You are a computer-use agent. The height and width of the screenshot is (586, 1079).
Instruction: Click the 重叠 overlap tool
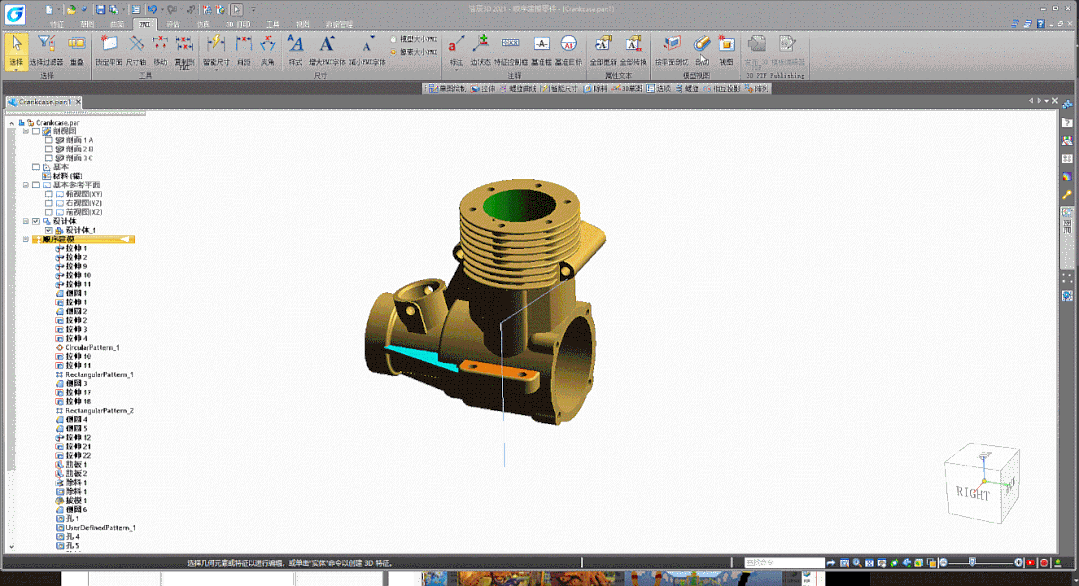pyautogui.click(x=76, y=50)
